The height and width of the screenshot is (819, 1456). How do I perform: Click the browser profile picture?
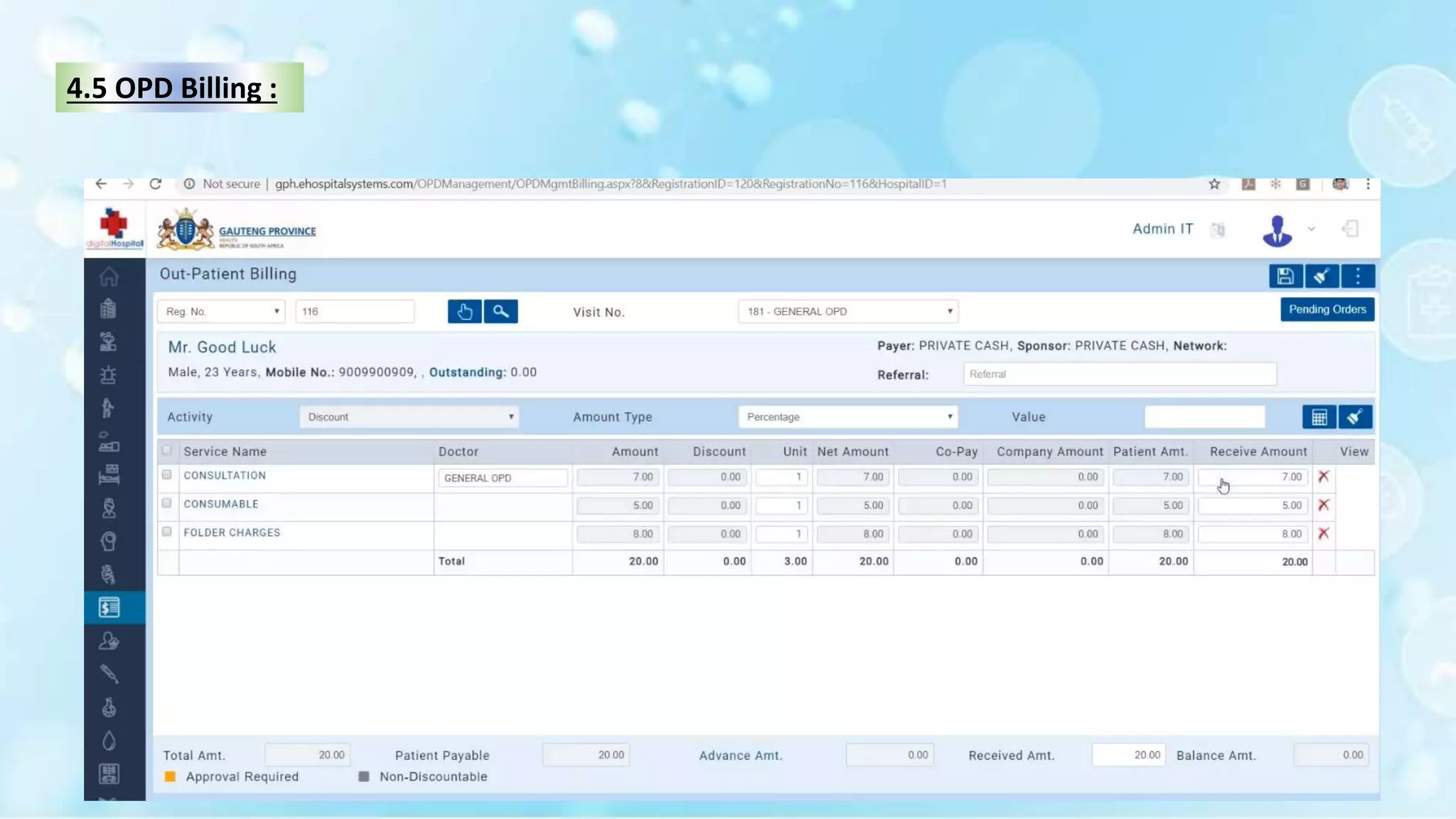pyautogui.click(x=1340, y=184)
